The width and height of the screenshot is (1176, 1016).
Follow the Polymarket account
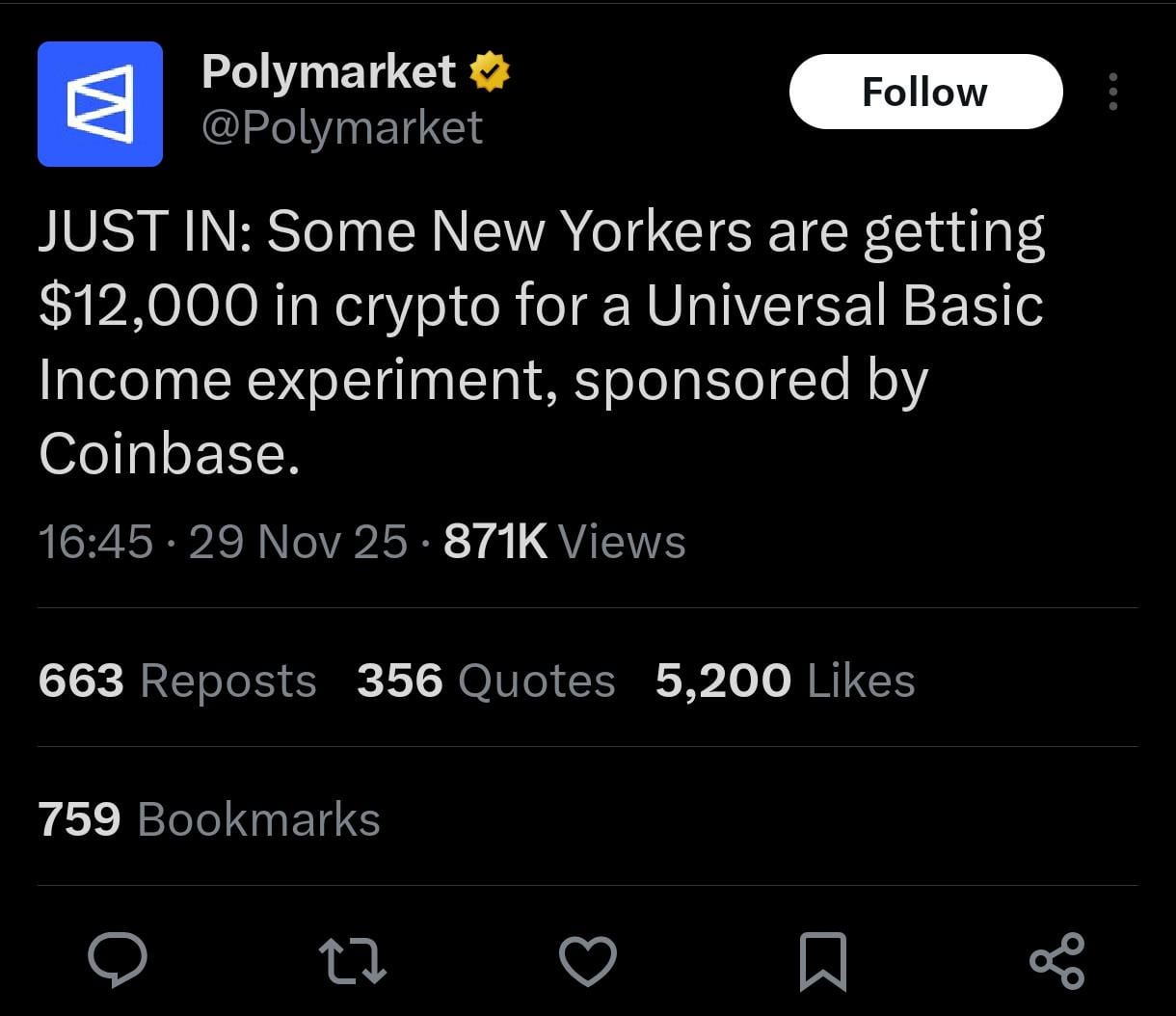(x=925, y=92)
